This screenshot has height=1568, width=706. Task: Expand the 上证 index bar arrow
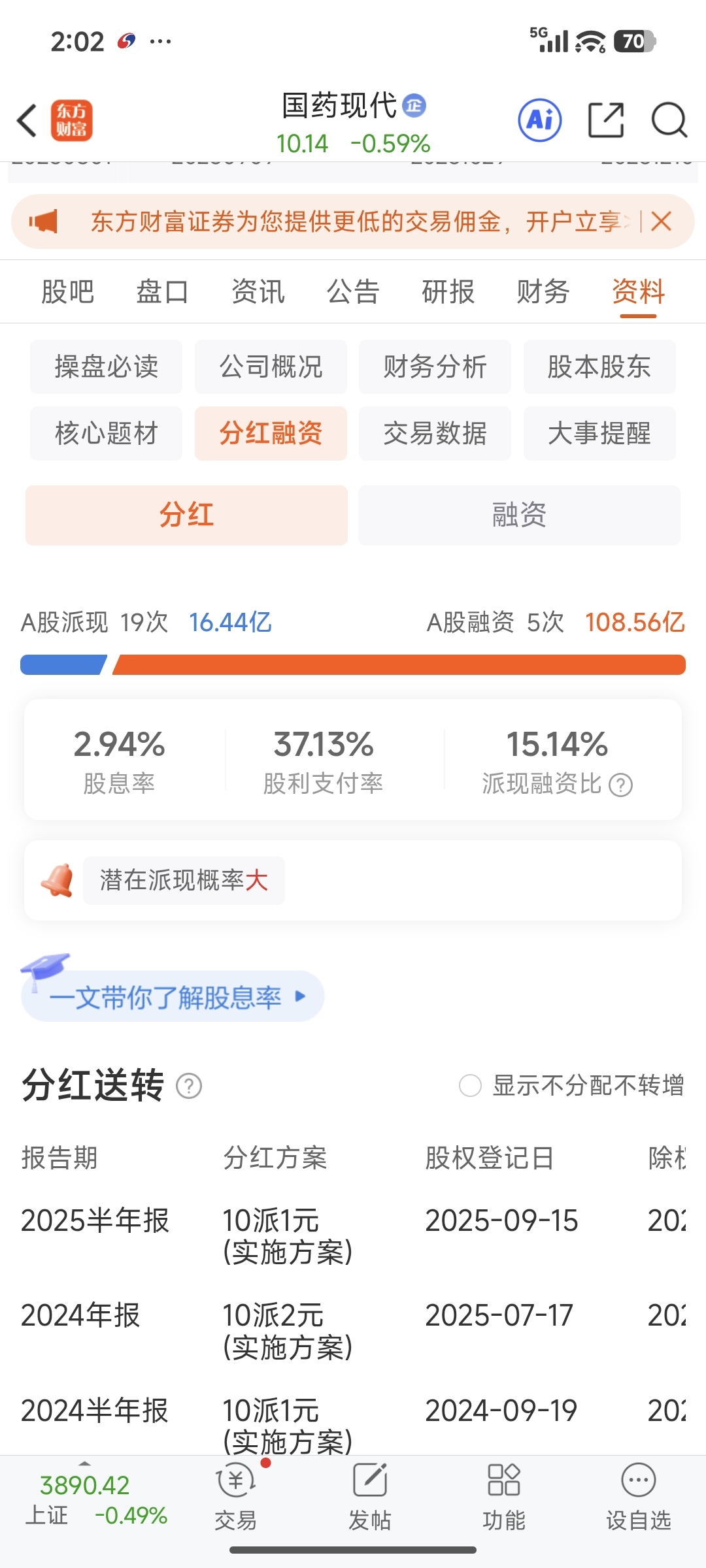click(x=84, y=1464)
